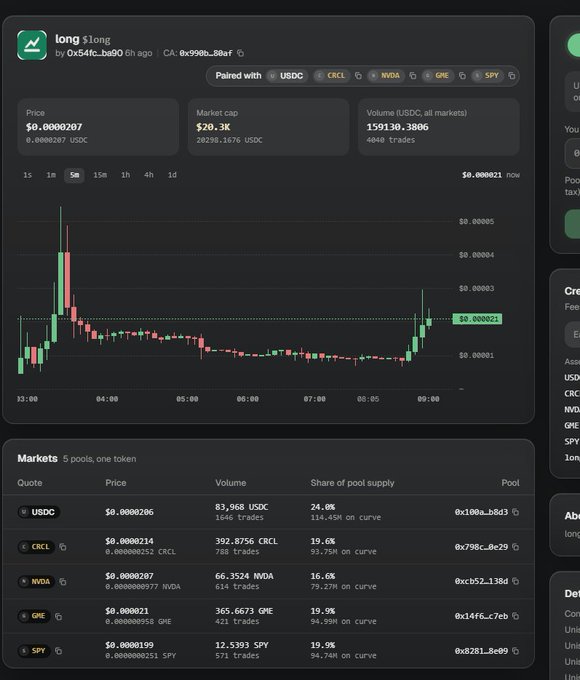
Task: Select CRCL pair in Paired with bar
Action: pyautogui.click(x=331, y=76)
